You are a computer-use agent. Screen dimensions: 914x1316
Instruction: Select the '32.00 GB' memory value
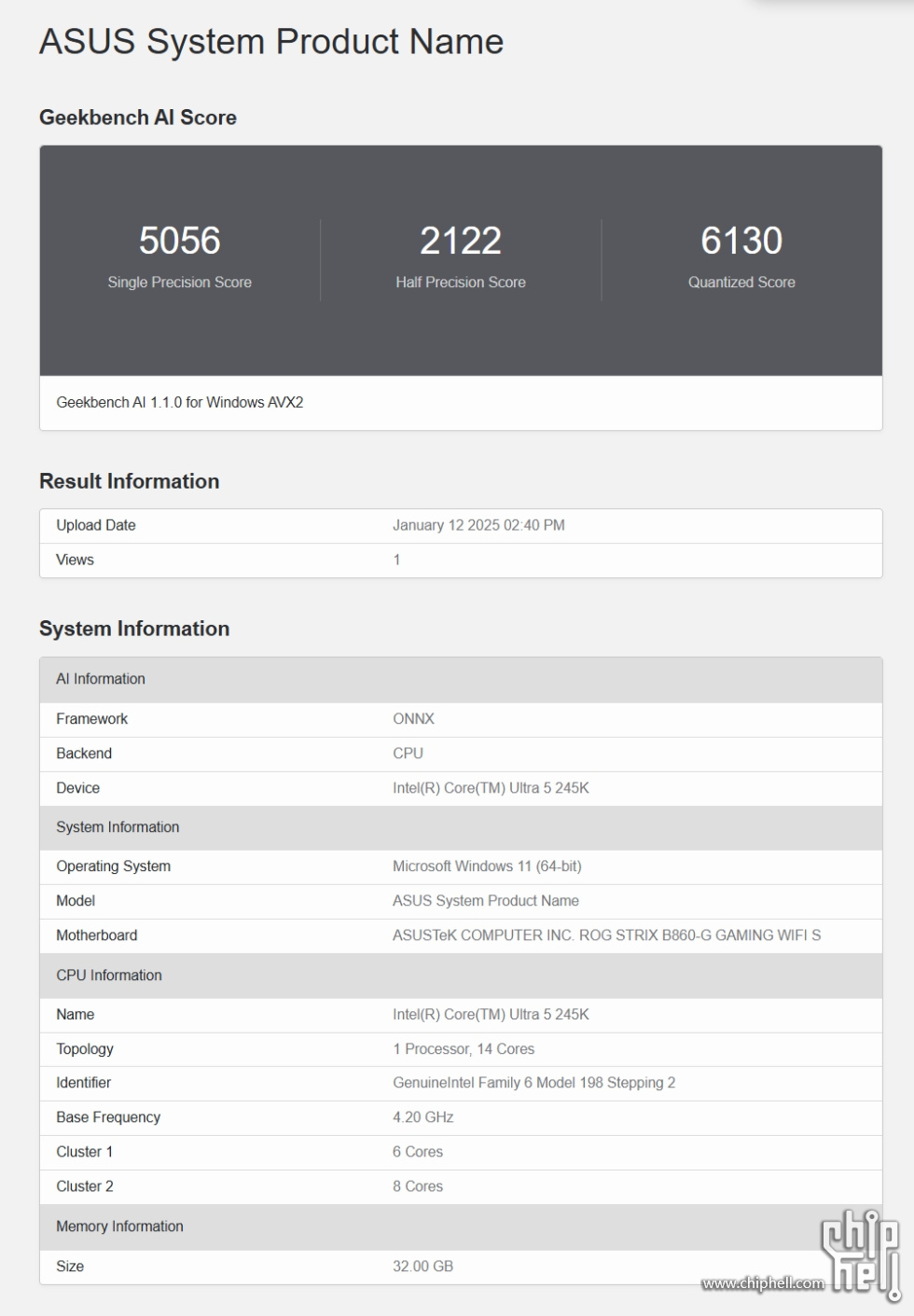point(422,1267)
